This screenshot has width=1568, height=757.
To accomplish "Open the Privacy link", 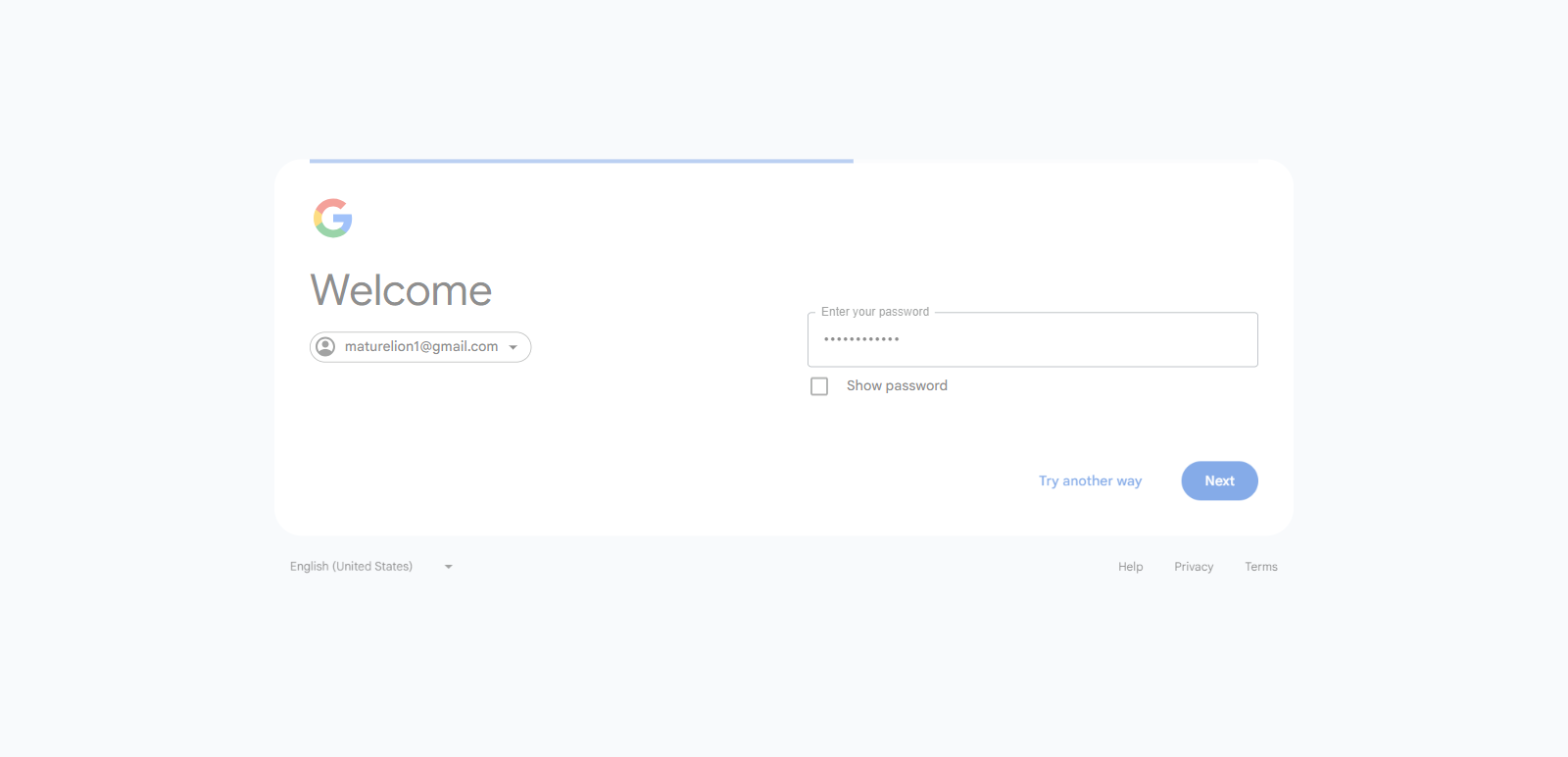I will (1194, 567).
